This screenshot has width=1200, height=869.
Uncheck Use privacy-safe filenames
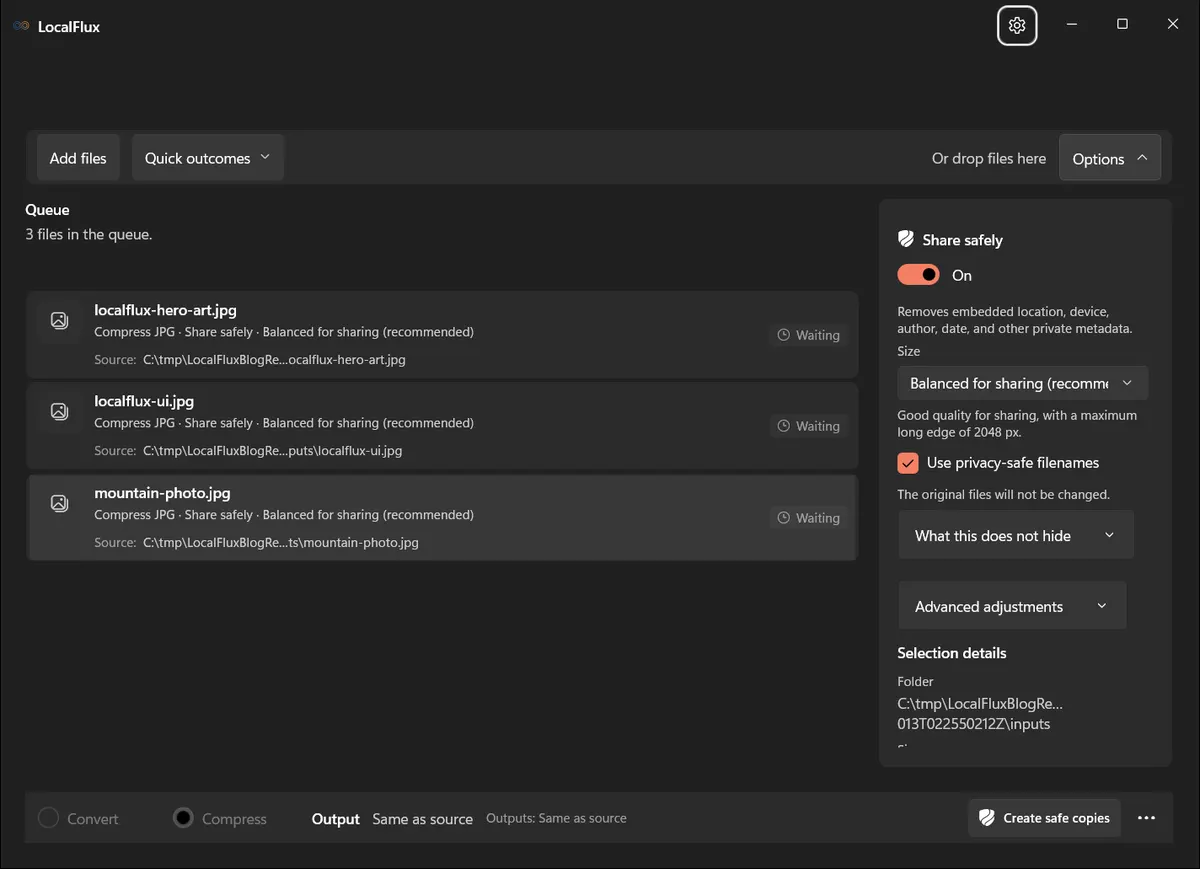[908, 463]
